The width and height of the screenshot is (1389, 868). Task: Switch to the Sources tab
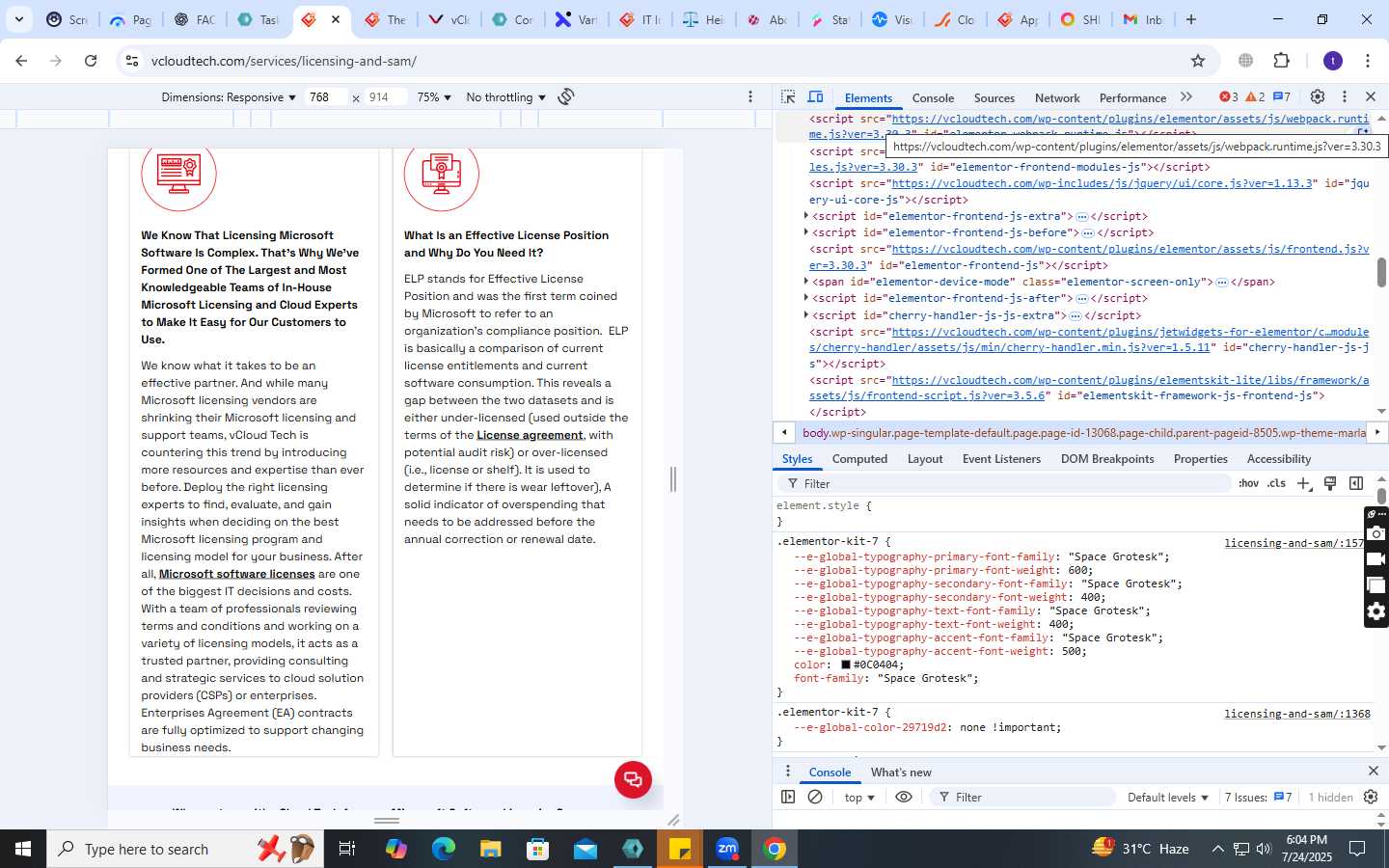(994, 98)
